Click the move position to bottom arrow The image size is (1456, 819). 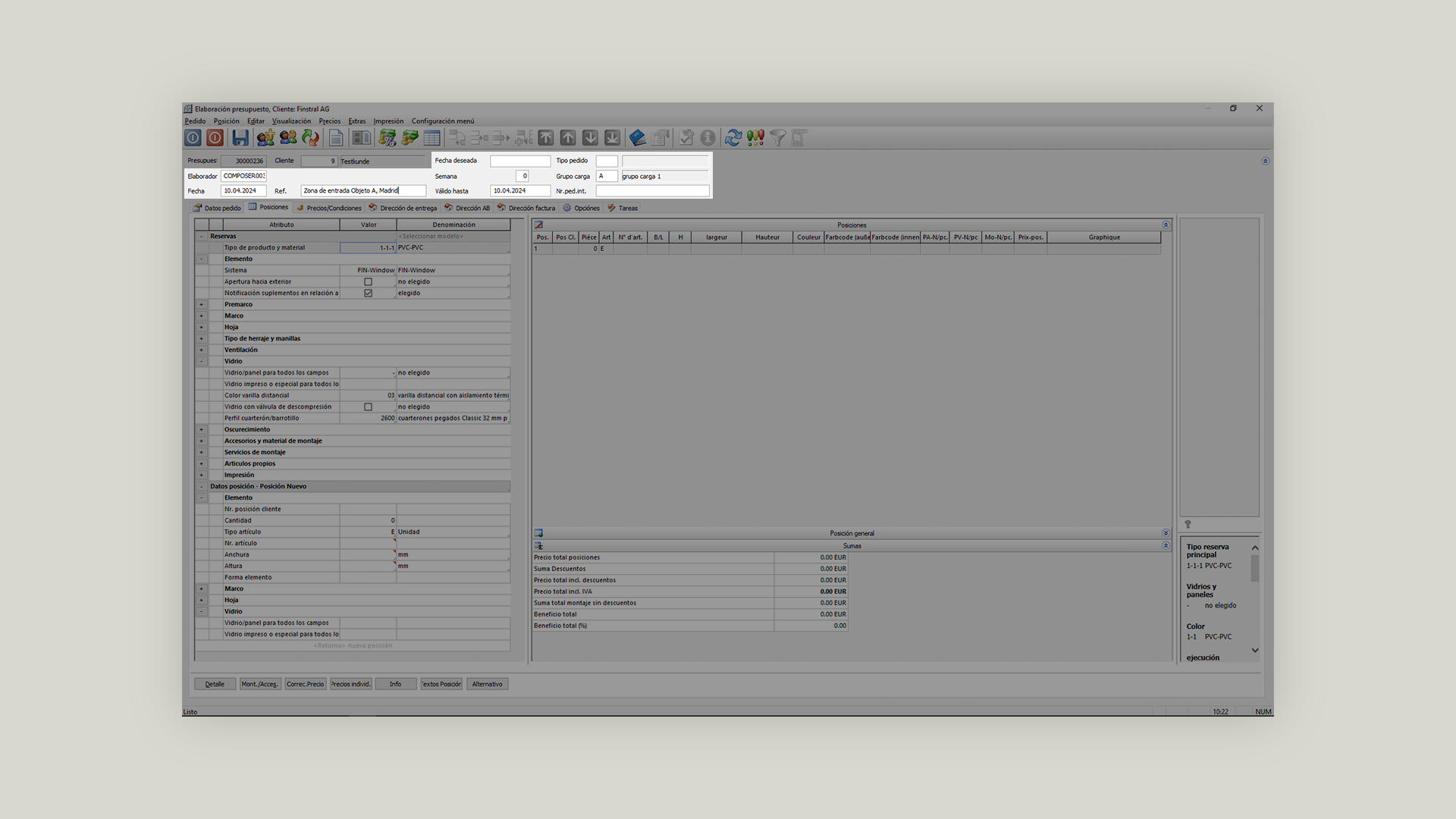(x=612, y=137)
